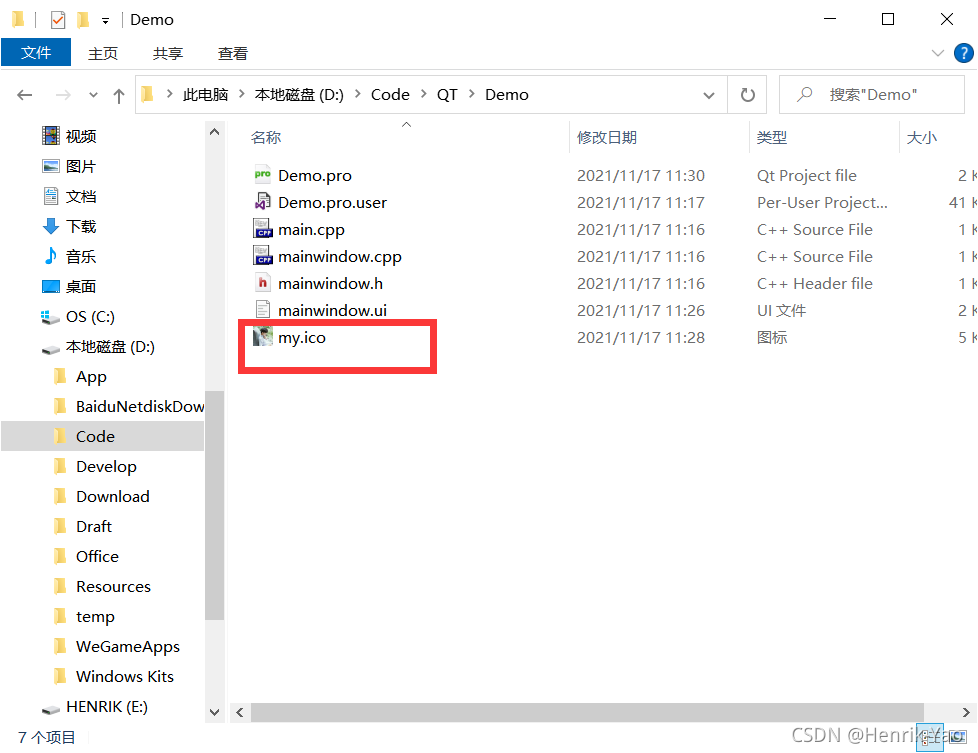
Task: Open the 图片 library in sidebar
Action: tap(70, 166)
